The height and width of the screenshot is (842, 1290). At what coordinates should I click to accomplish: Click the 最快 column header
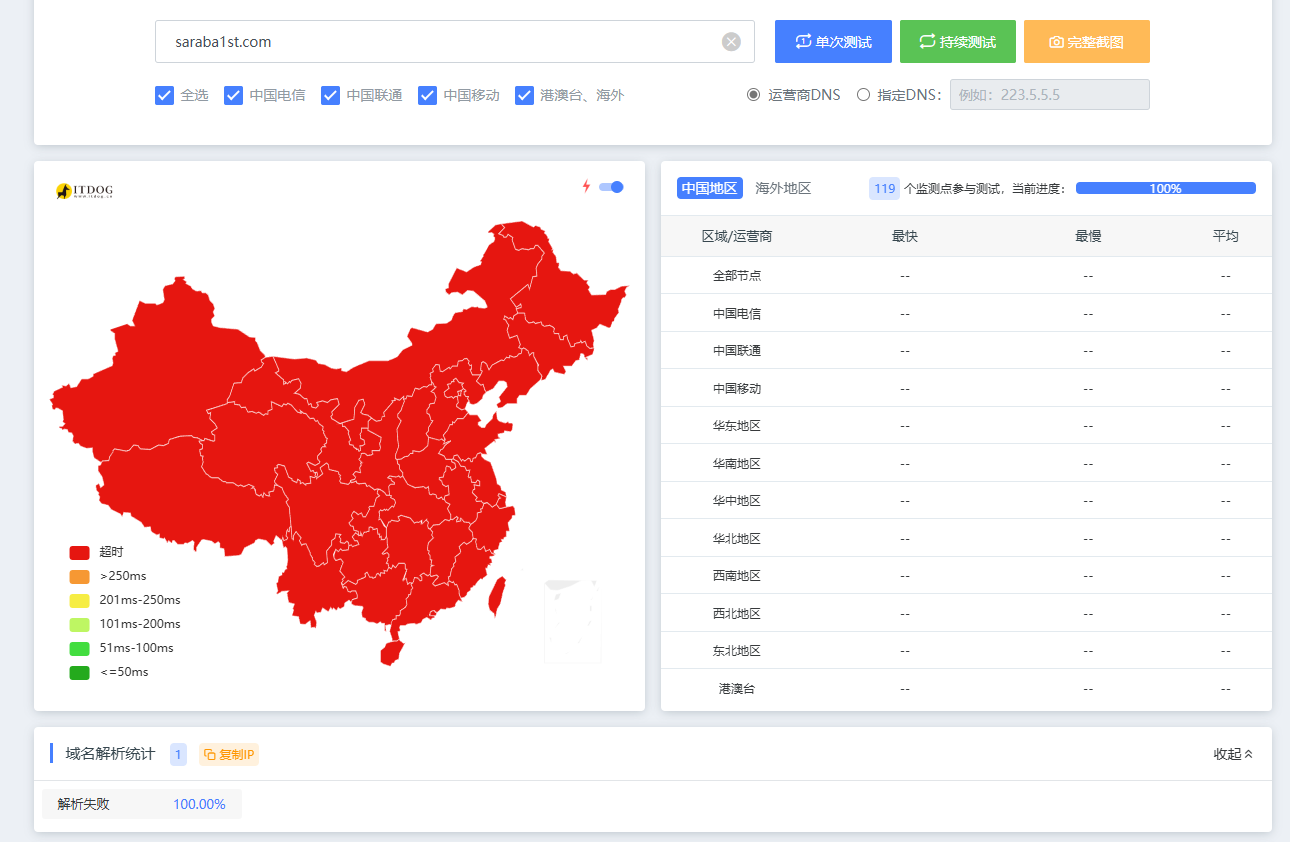[x=905, y=236]
